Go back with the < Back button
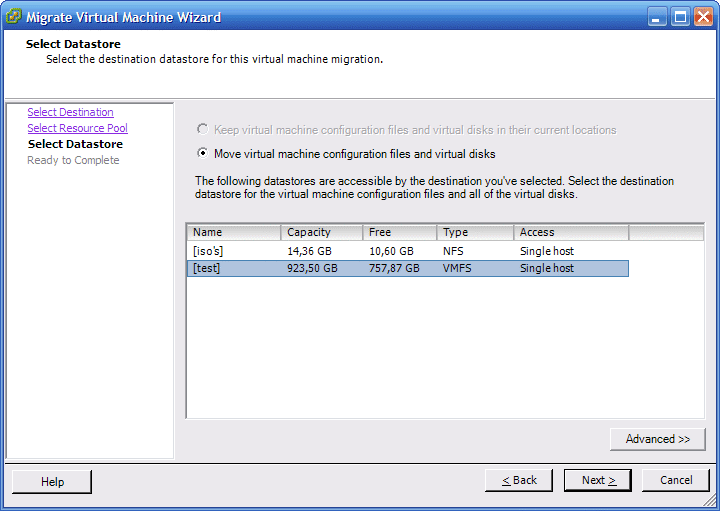The image size is (720, 511). 519,481
